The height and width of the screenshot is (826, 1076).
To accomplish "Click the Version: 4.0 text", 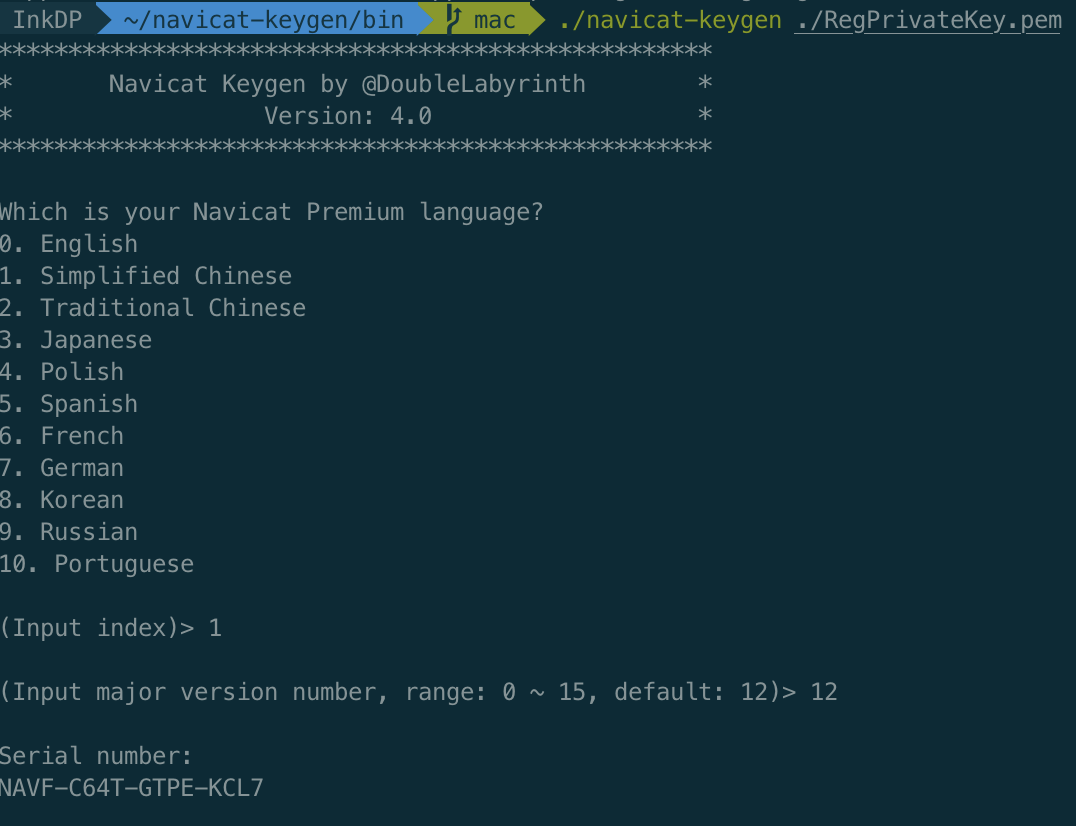I will tap(347, 116).
